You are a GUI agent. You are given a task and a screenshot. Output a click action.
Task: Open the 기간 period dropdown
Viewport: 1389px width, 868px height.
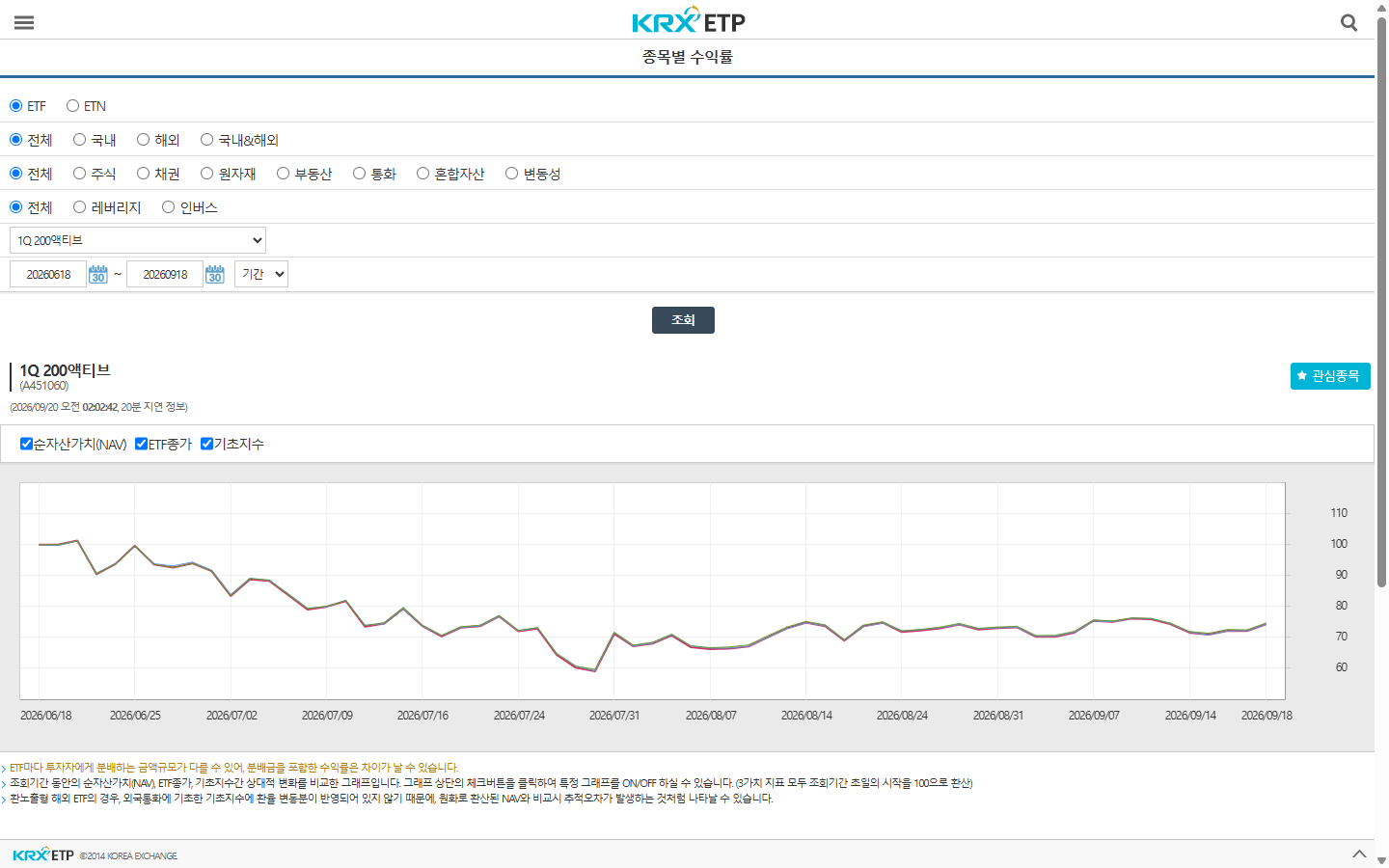click(261, 274)
